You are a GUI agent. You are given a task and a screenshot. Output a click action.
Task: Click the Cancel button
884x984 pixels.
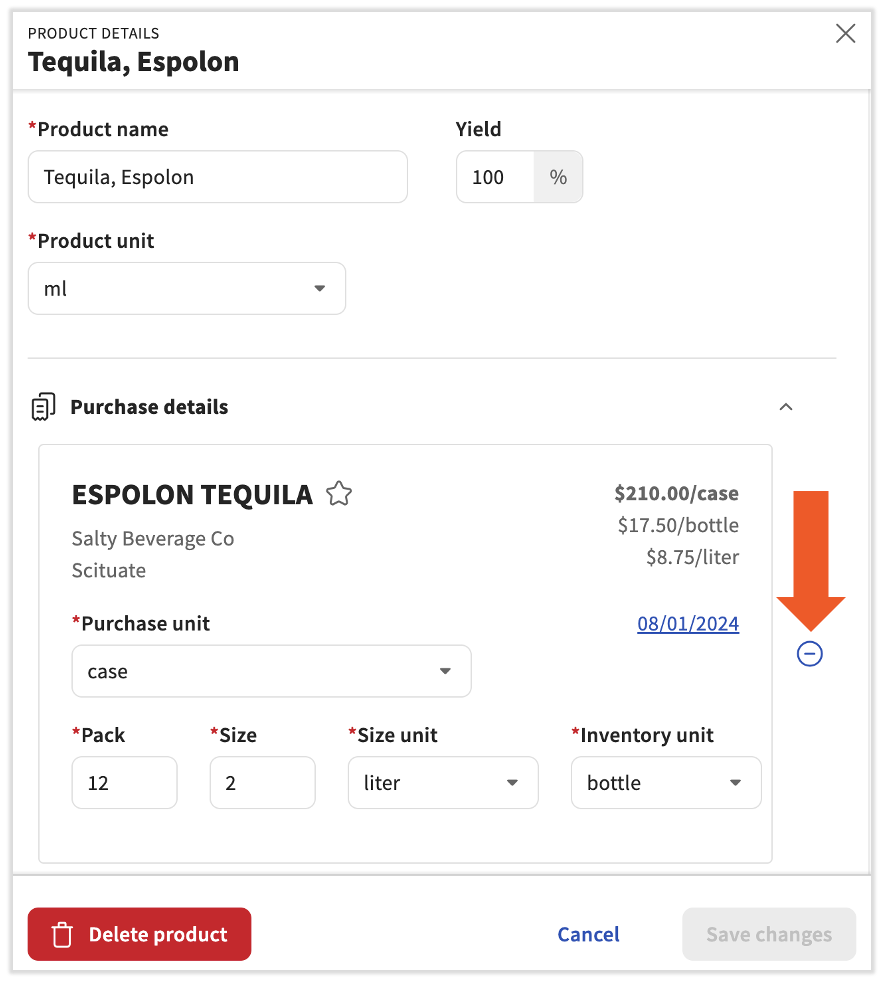click(x=588, y=935)
